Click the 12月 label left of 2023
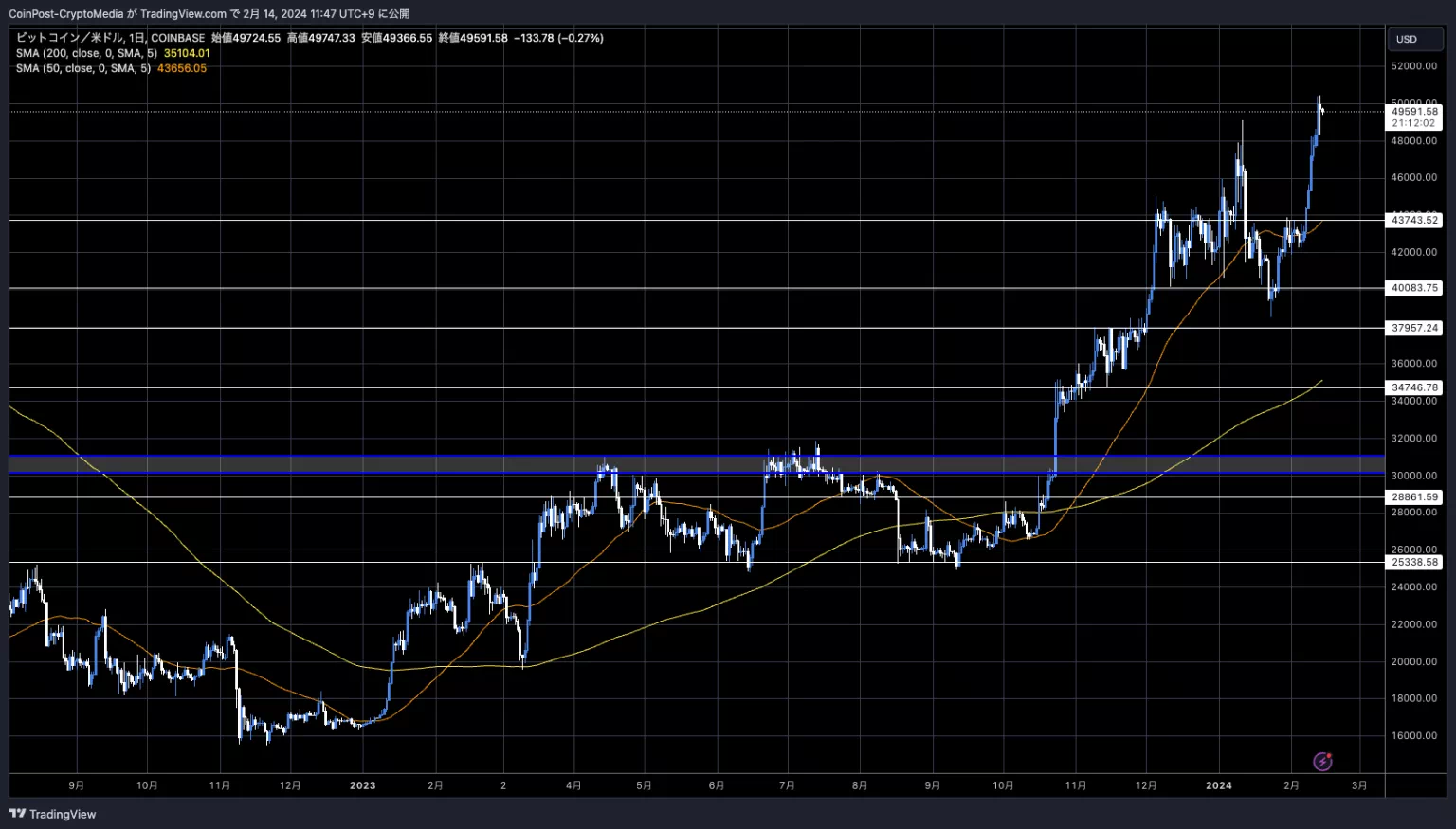Image resolution: width=1456 pixels, height=829 pixels. click(x=290, y=785)
